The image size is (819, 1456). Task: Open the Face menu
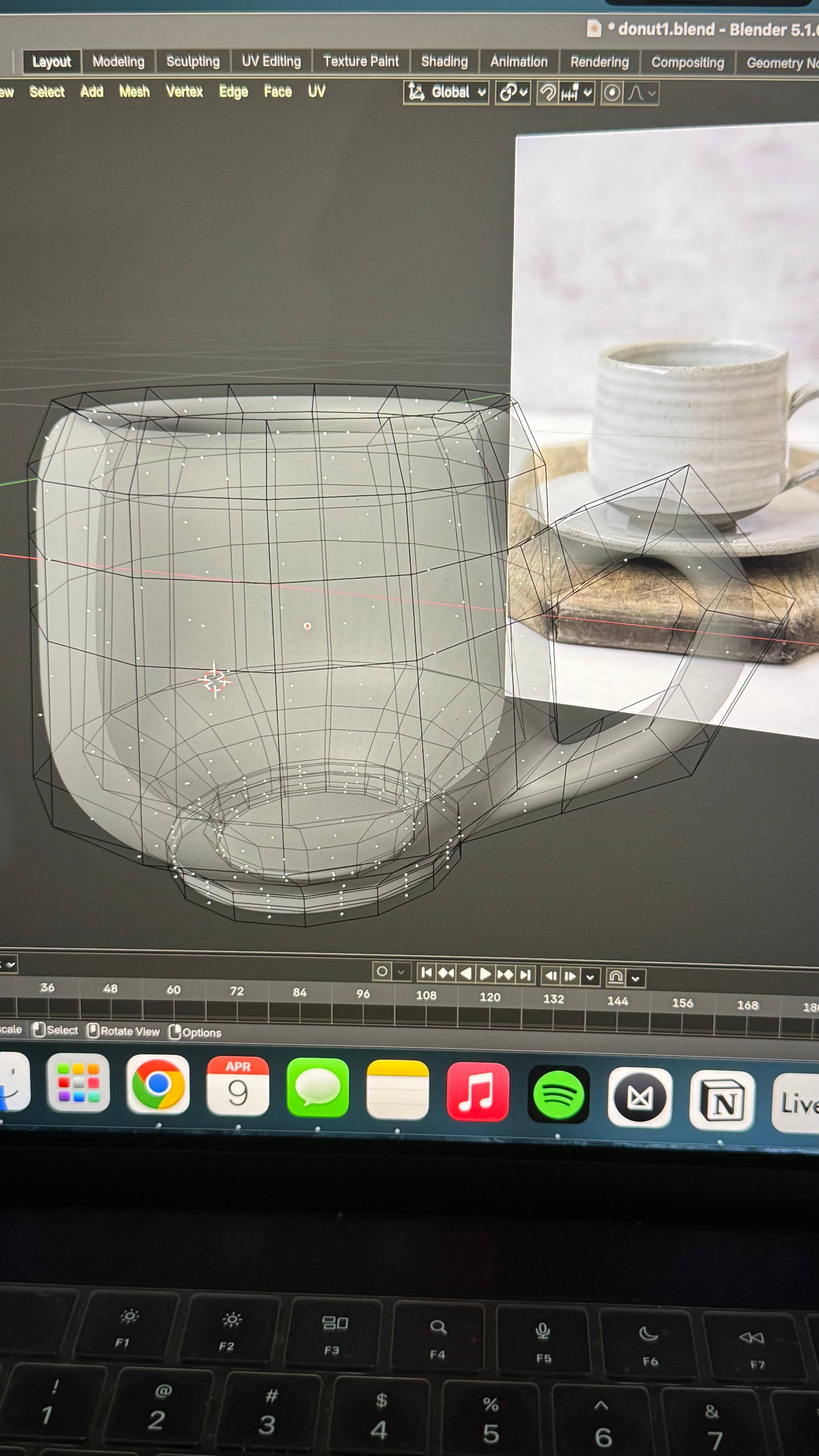(x=278, y=92)
